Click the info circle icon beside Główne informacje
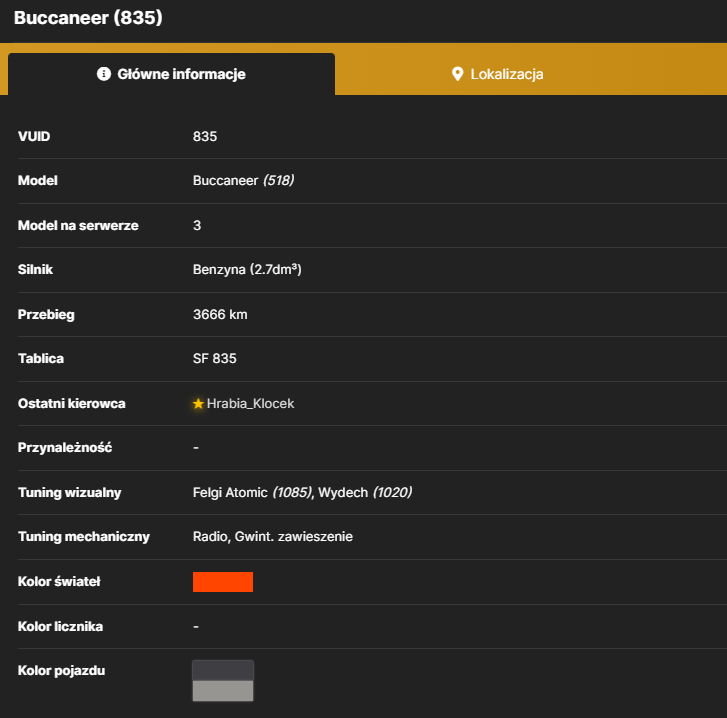 [104, 74]
